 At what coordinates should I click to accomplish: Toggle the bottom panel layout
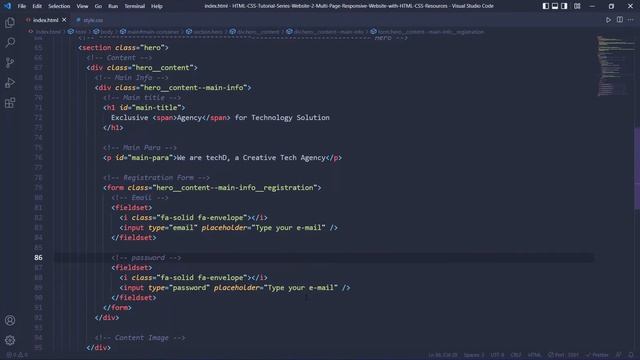[555, 6]
